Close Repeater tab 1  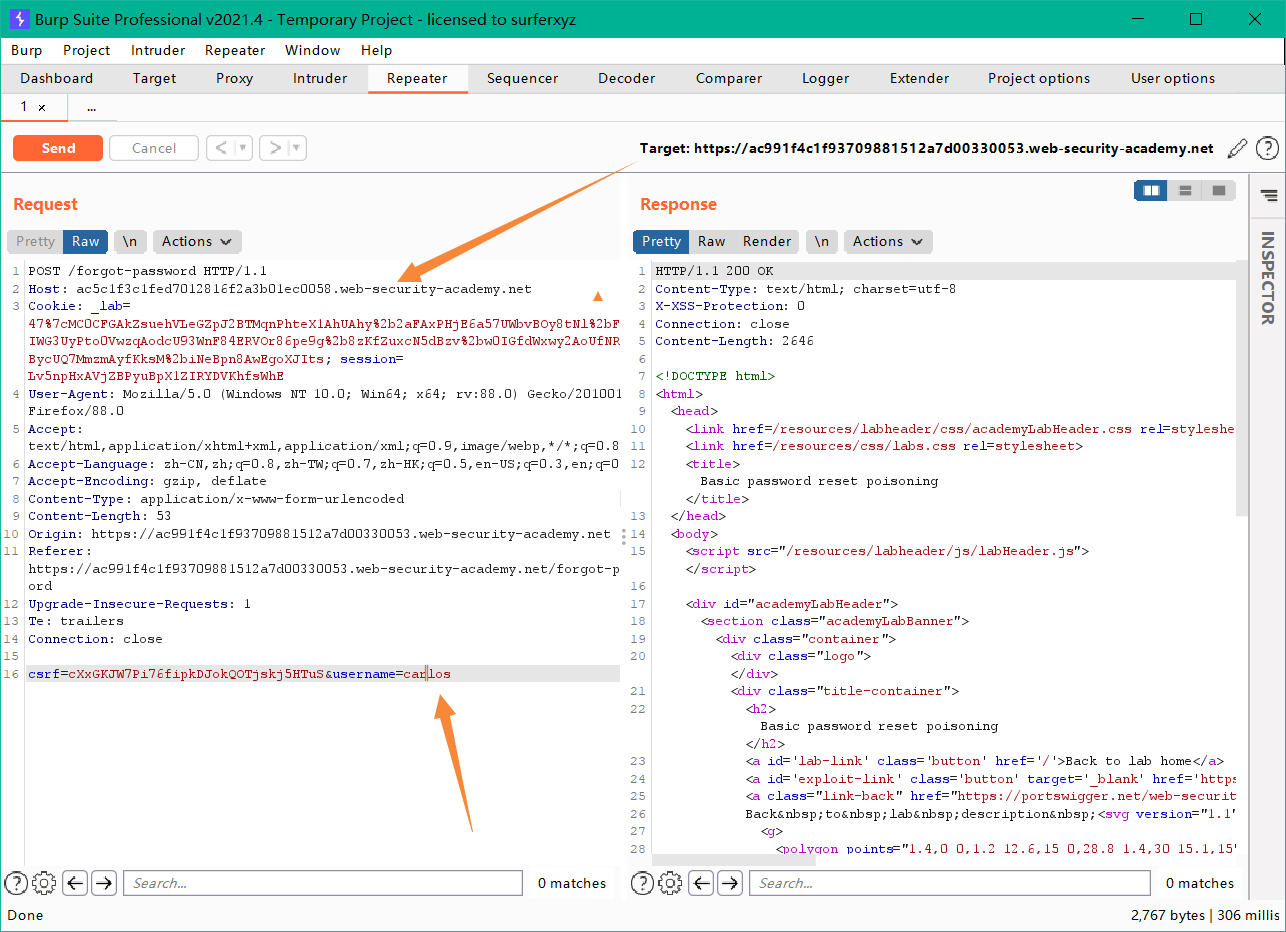point(42,107)
